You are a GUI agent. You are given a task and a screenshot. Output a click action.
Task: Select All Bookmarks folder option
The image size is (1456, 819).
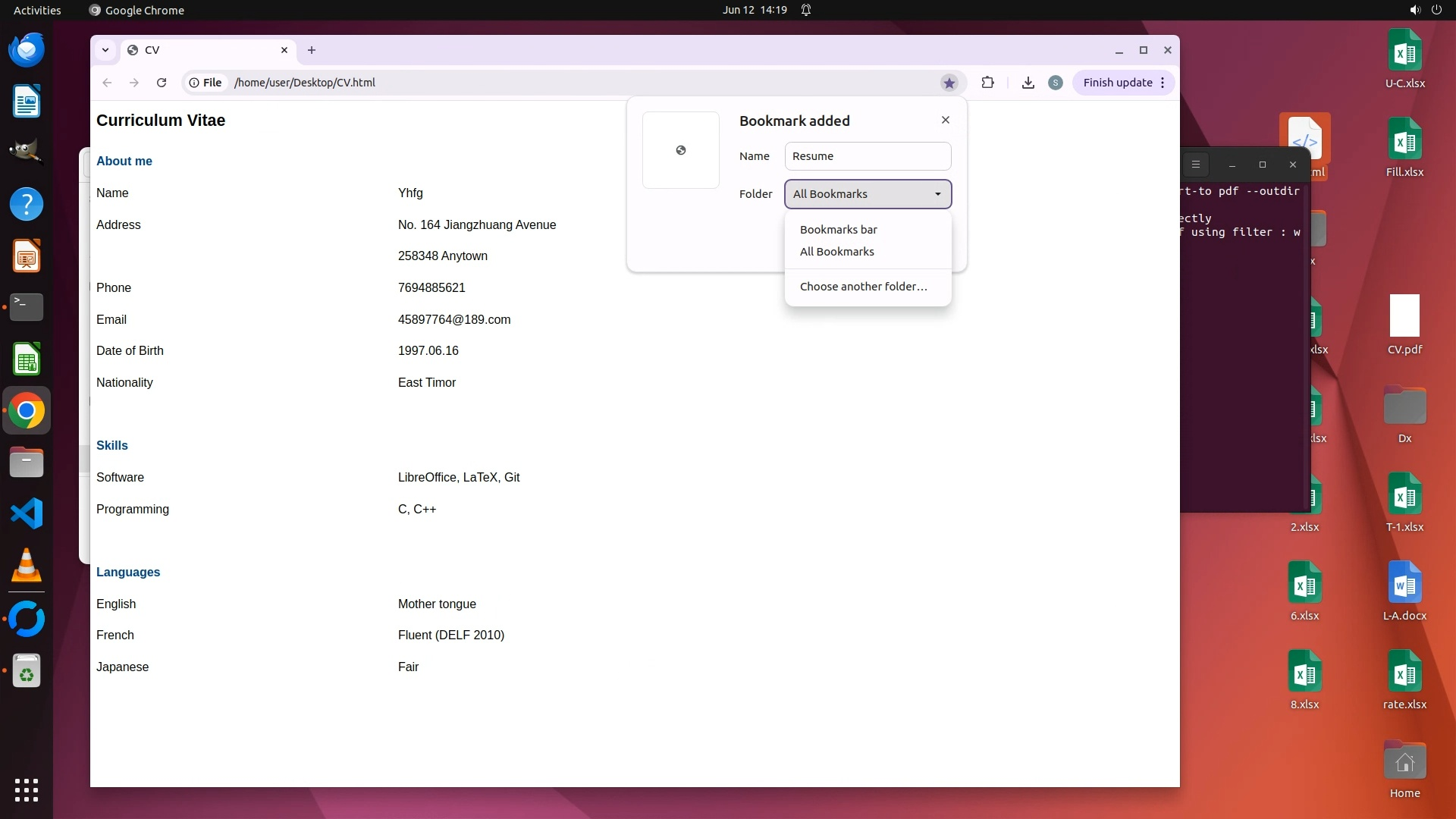(x=837, y=252)
